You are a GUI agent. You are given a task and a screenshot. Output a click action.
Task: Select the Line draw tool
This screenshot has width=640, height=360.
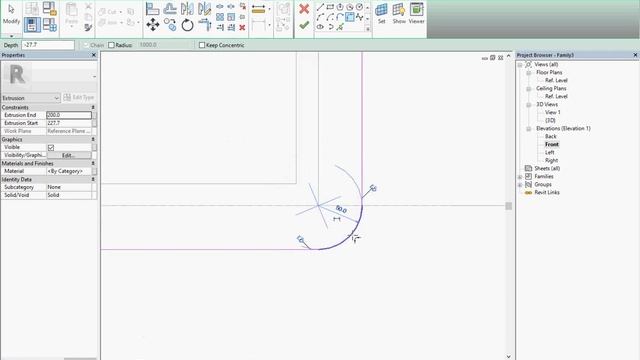320,7
